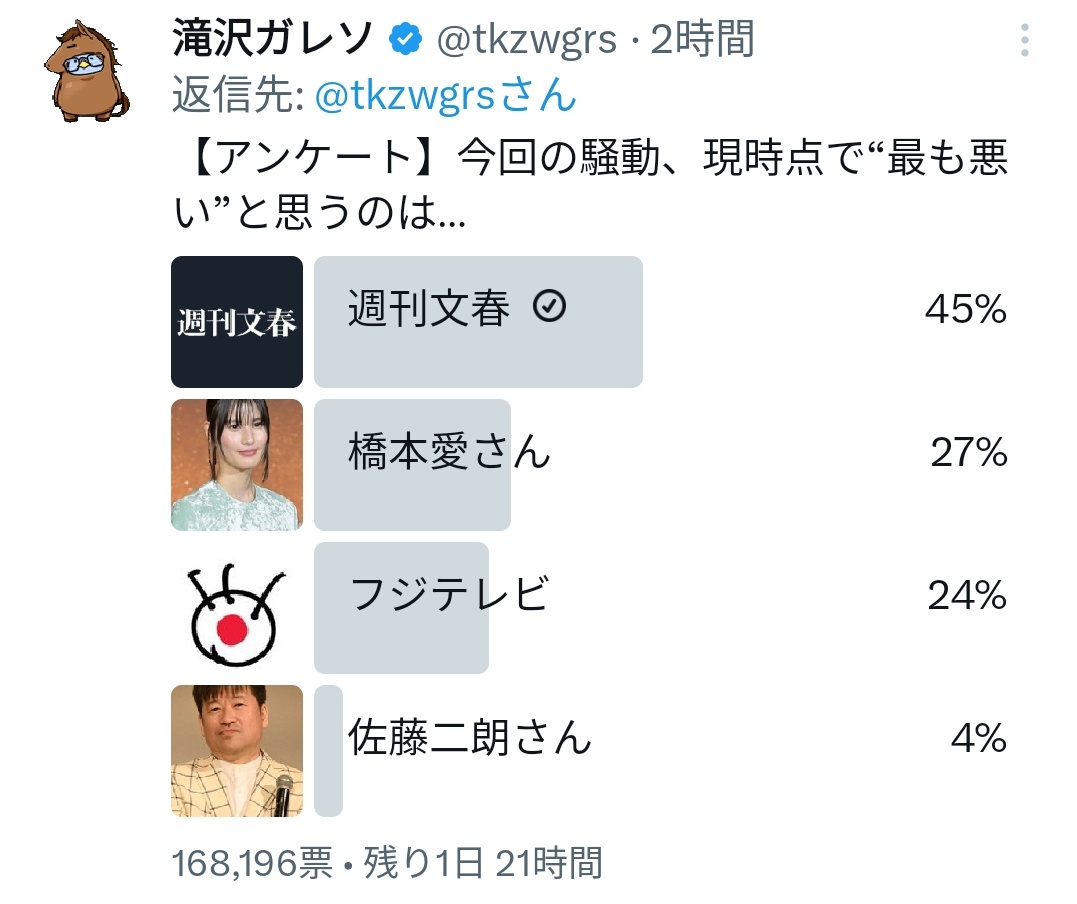Image resolution: width=1077 pixels, height=904 pixels.
Task: Click the @tkzwgrs handle in header
Action: [x=526, y=40]
